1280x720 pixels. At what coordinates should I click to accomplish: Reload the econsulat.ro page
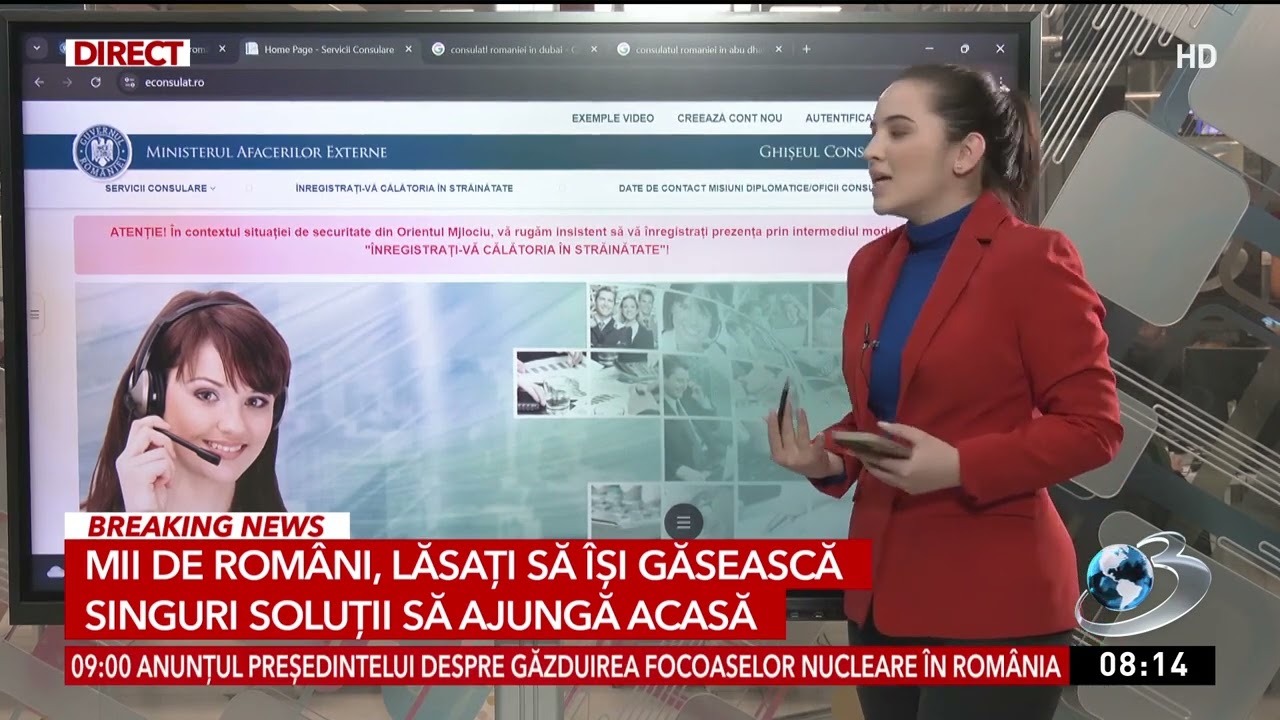tap(96, 82)
